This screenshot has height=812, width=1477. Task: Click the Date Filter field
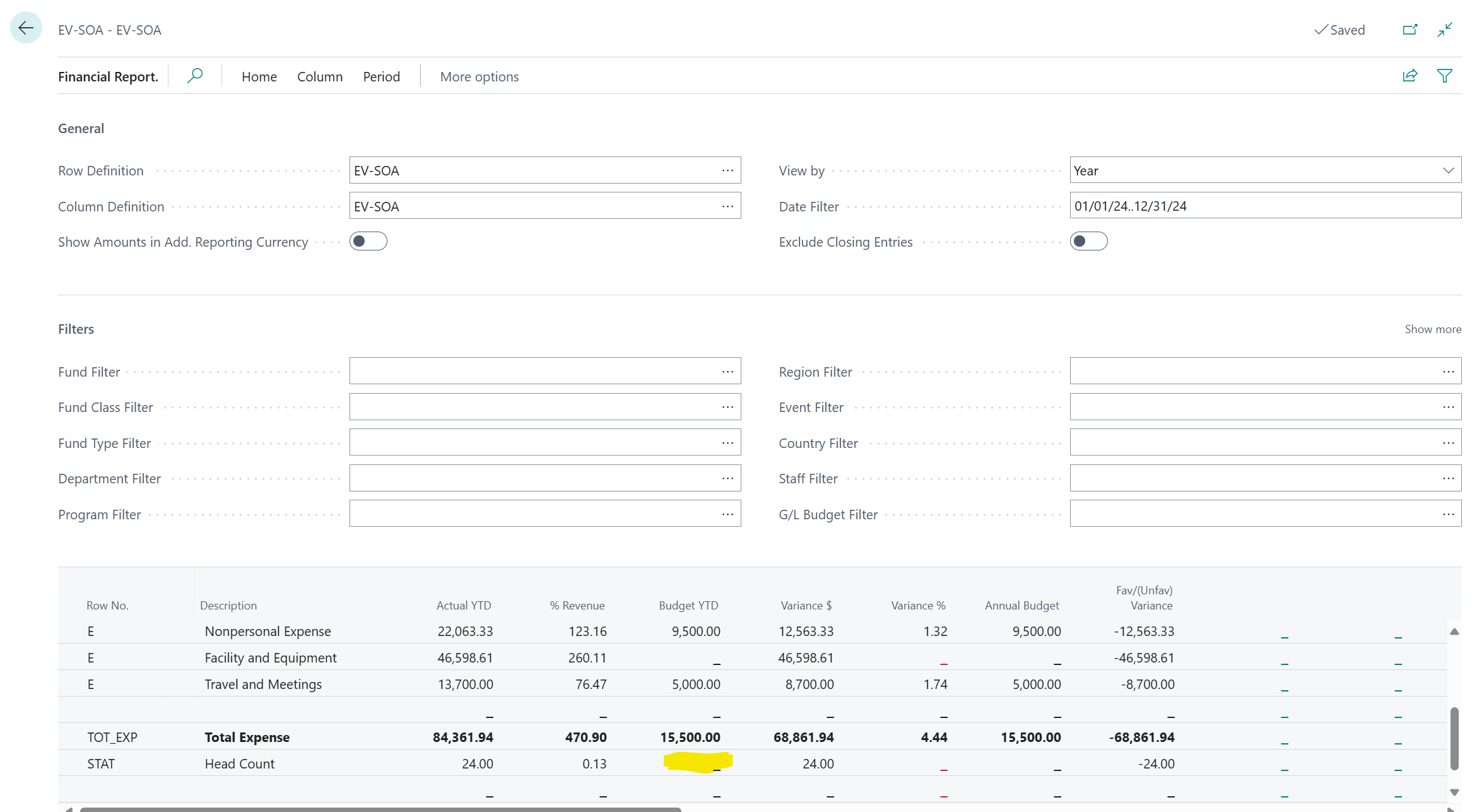pyautogui.click(x=1264, y=206)
